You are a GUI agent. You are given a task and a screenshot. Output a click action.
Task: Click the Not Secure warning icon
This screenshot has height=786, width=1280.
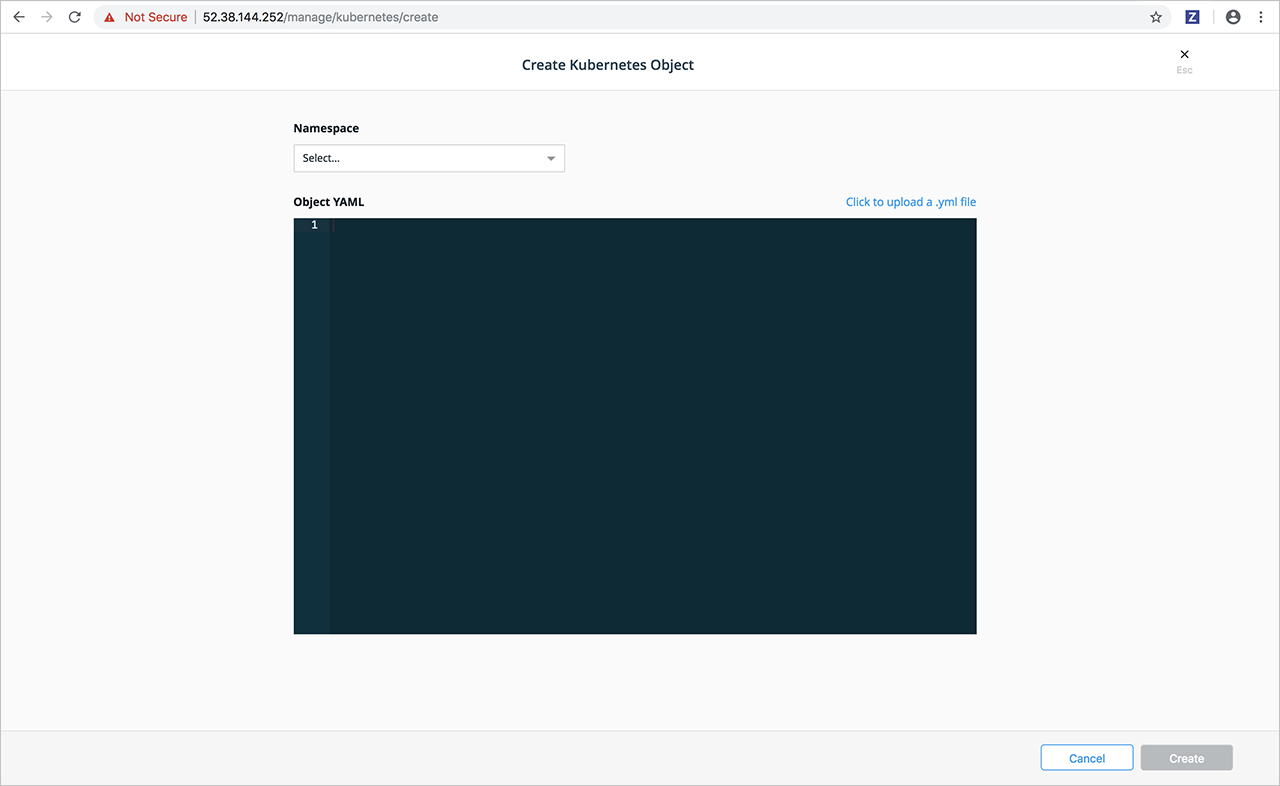110,17
